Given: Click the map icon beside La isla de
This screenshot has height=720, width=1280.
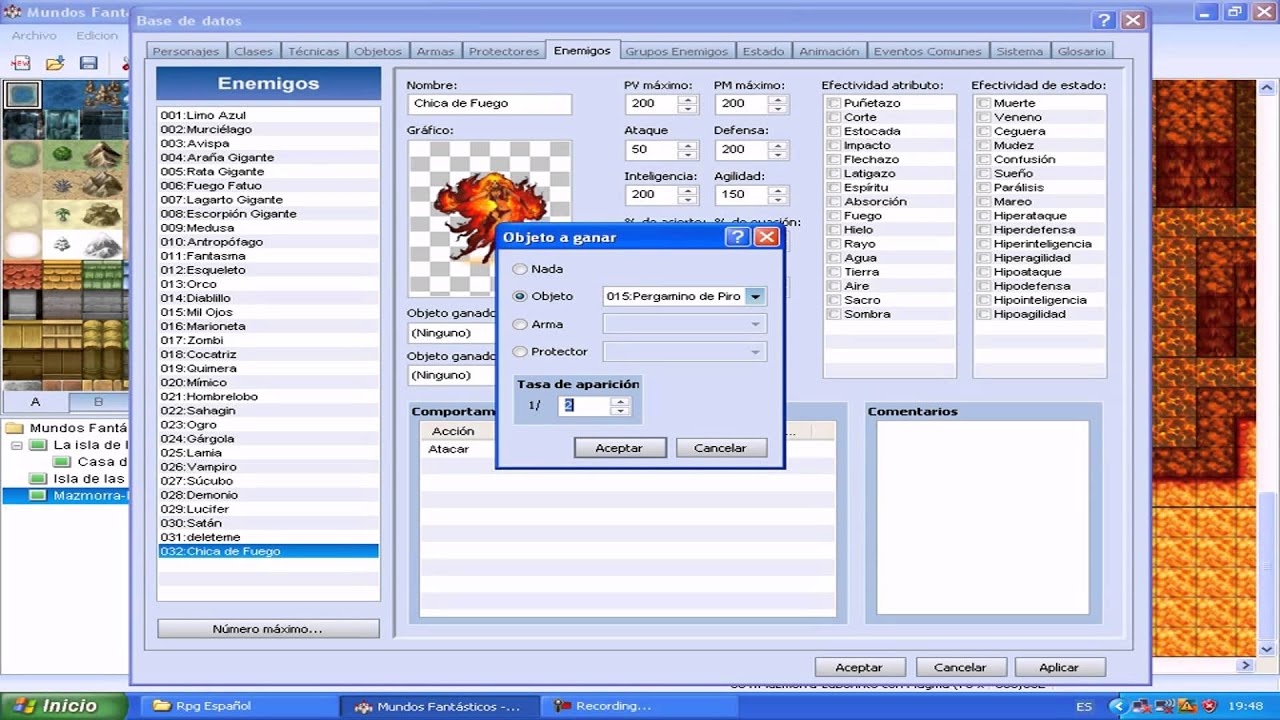Looking at the screenshot, I should point(38,444).
